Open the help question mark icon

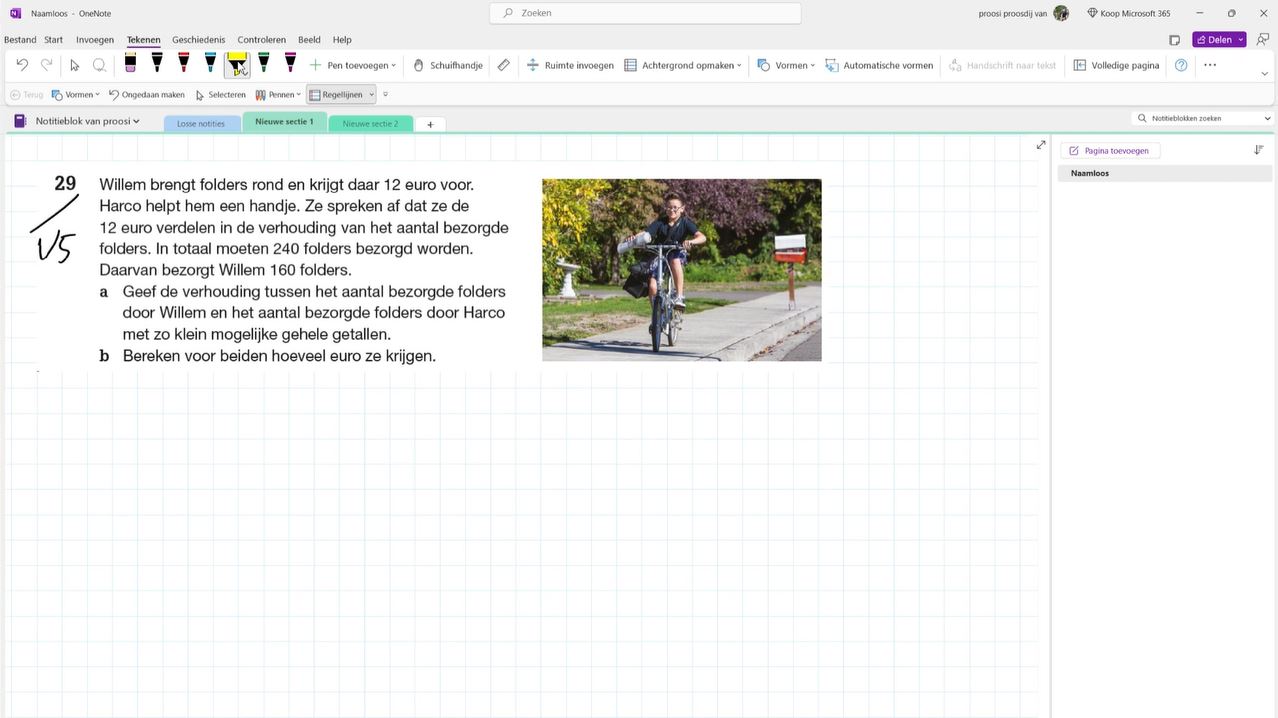click(x=1181, y=65)
